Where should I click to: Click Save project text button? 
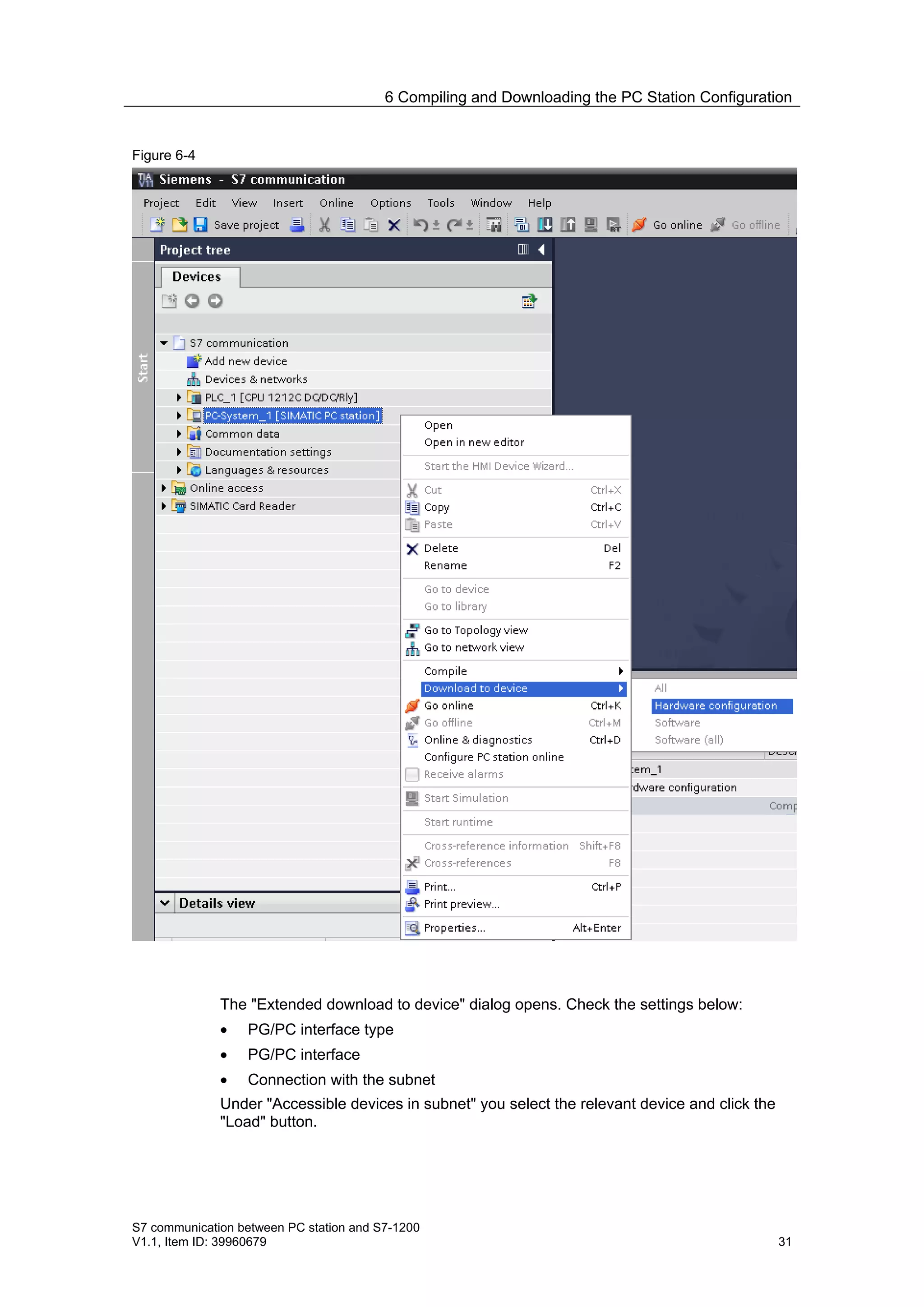(246, 226)
